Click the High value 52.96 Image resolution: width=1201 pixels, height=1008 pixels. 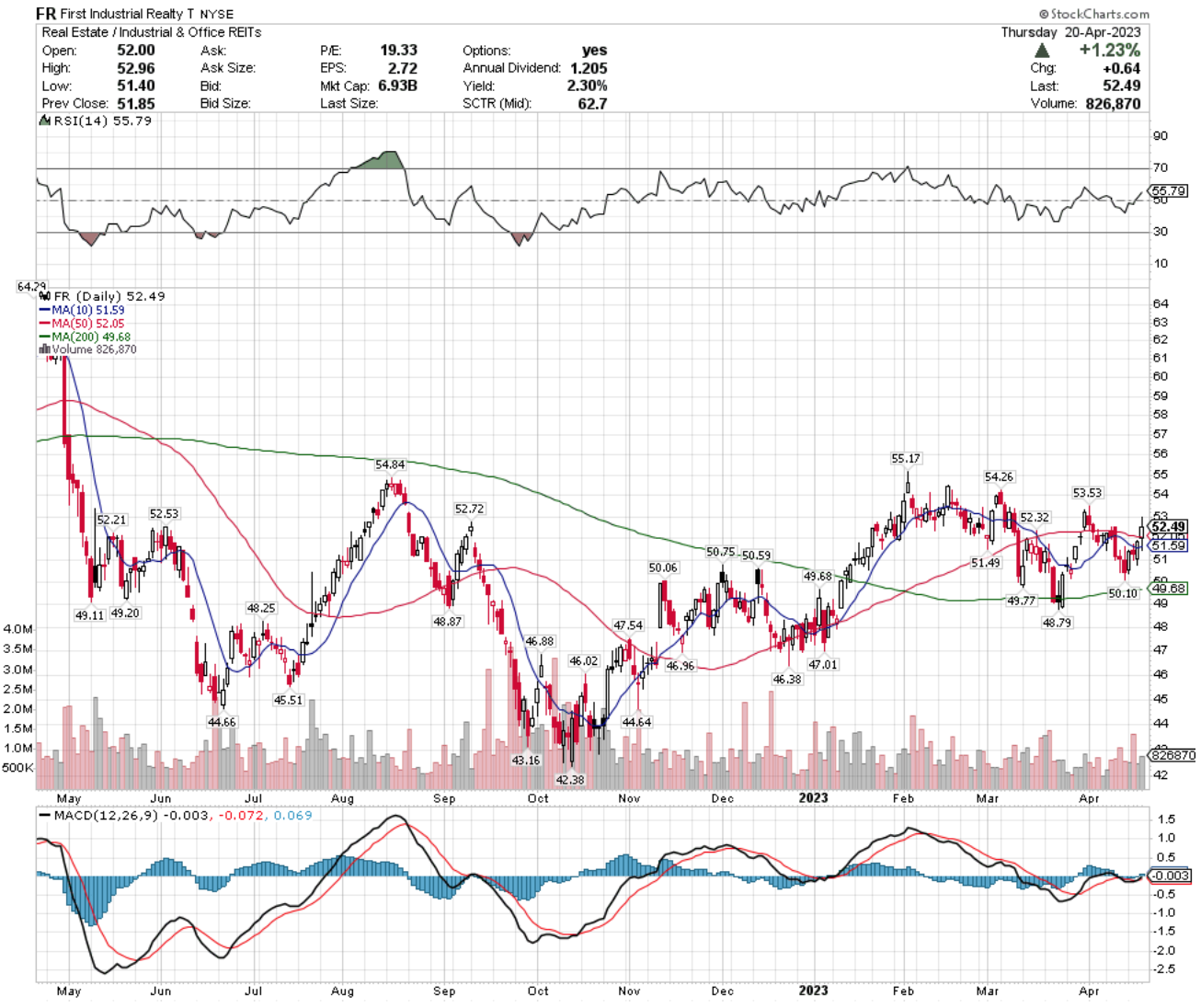click(x=136, y=68)
